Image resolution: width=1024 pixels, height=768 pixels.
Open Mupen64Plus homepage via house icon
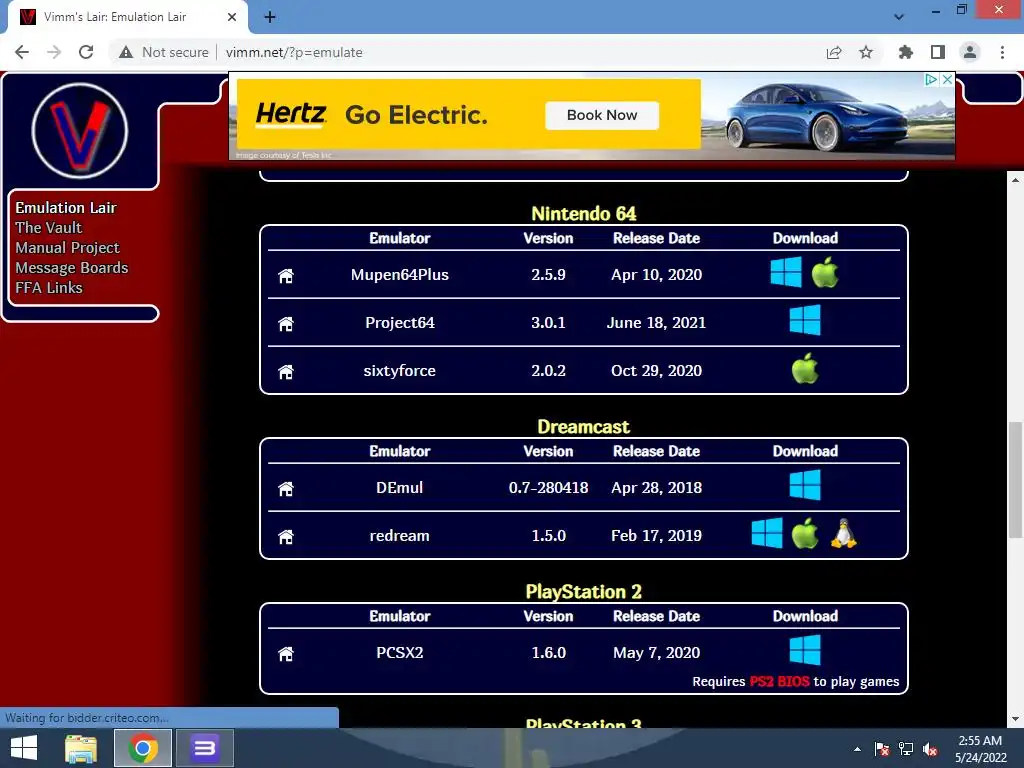pyautogui.click(x=286, y=276)
